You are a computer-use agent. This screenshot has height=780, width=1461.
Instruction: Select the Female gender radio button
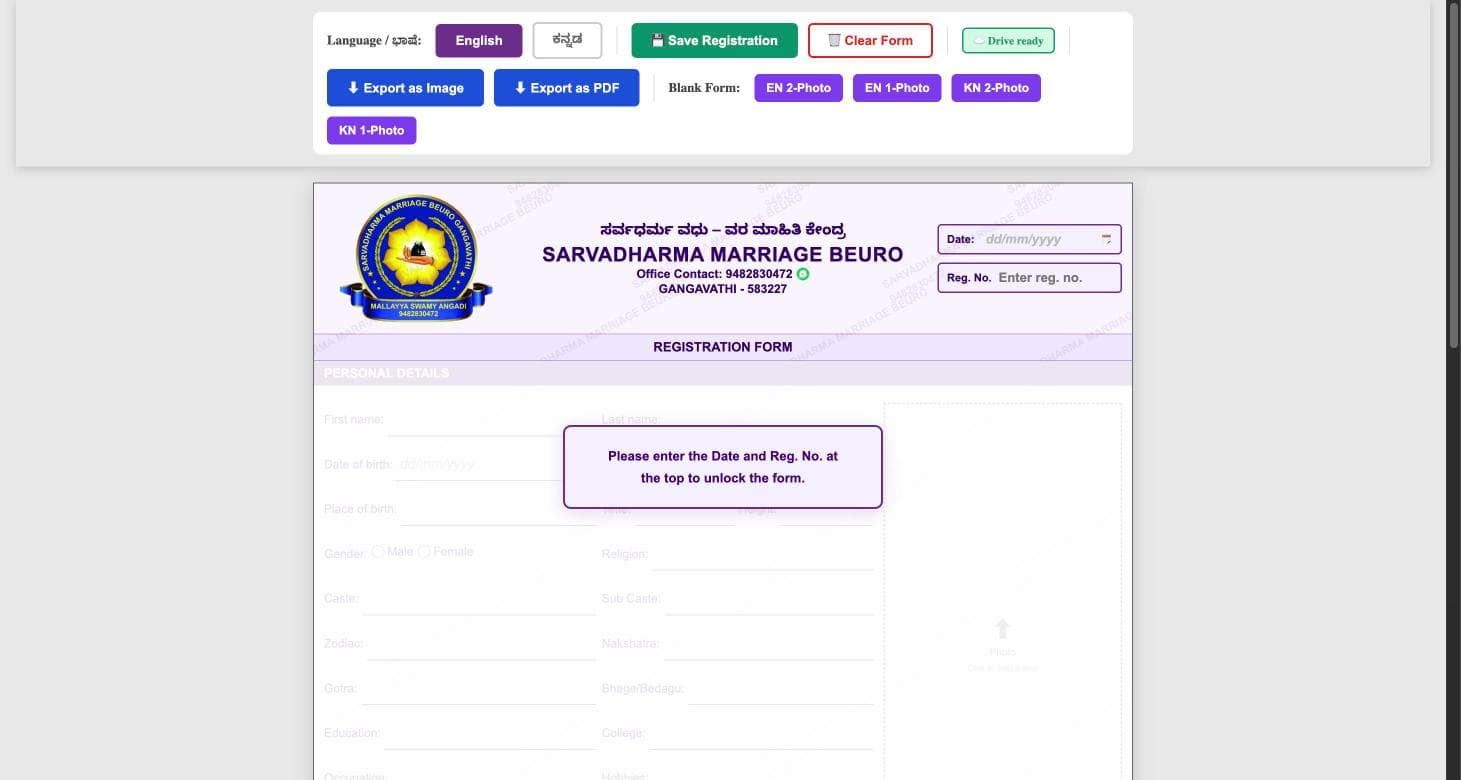click(x=424, y=552)
